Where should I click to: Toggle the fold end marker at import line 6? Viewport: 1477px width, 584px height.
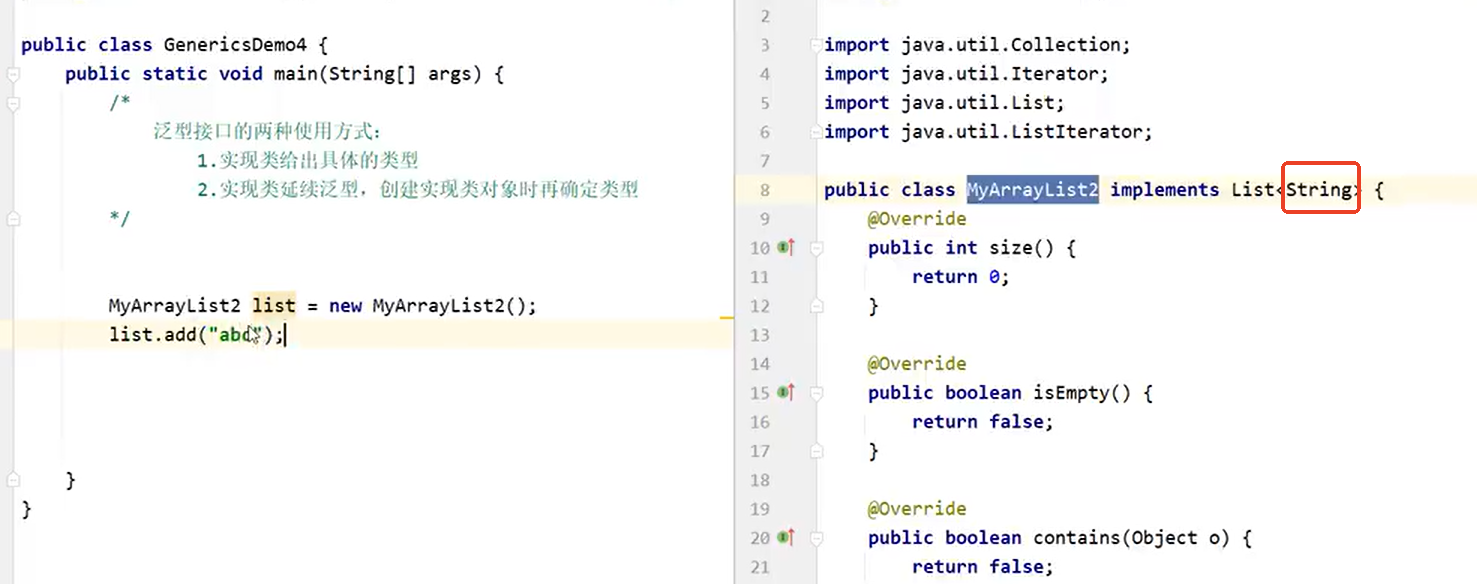816,132
